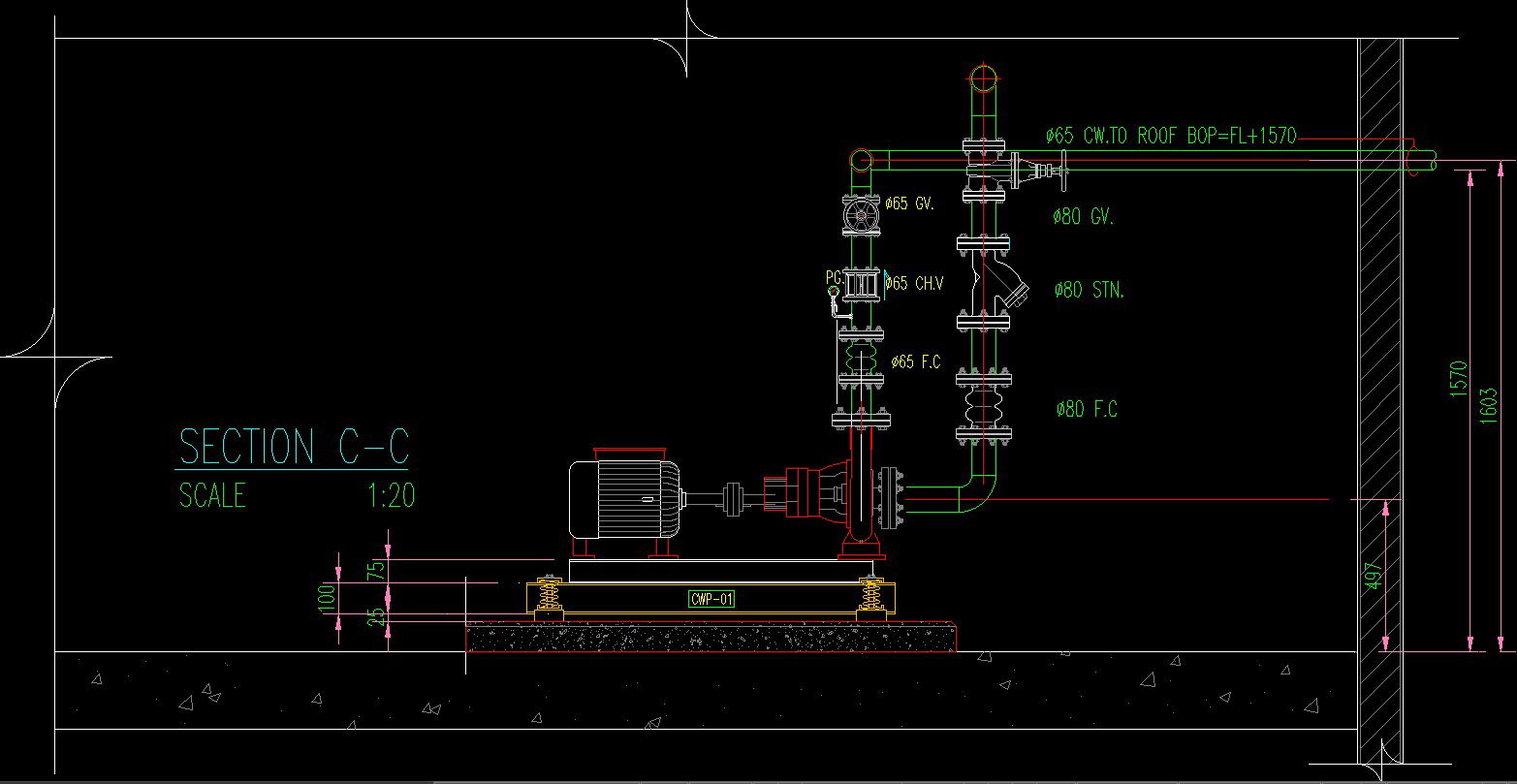
Task: Click the ø80 flexible connector bellows
Action: (984, 407)
